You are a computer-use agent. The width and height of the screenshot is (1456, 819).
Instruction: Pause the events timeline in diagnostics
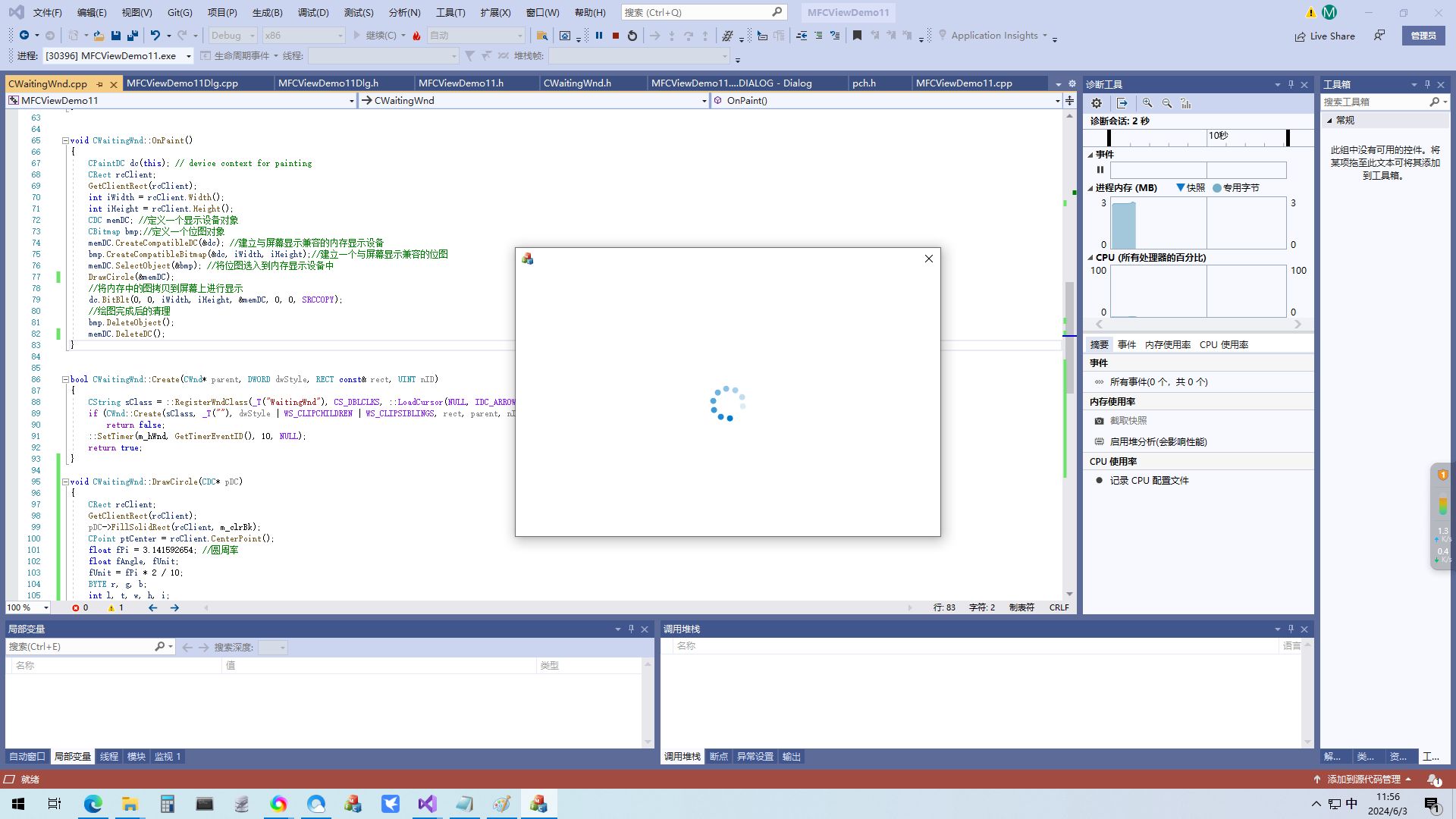tap(1100, 170)
